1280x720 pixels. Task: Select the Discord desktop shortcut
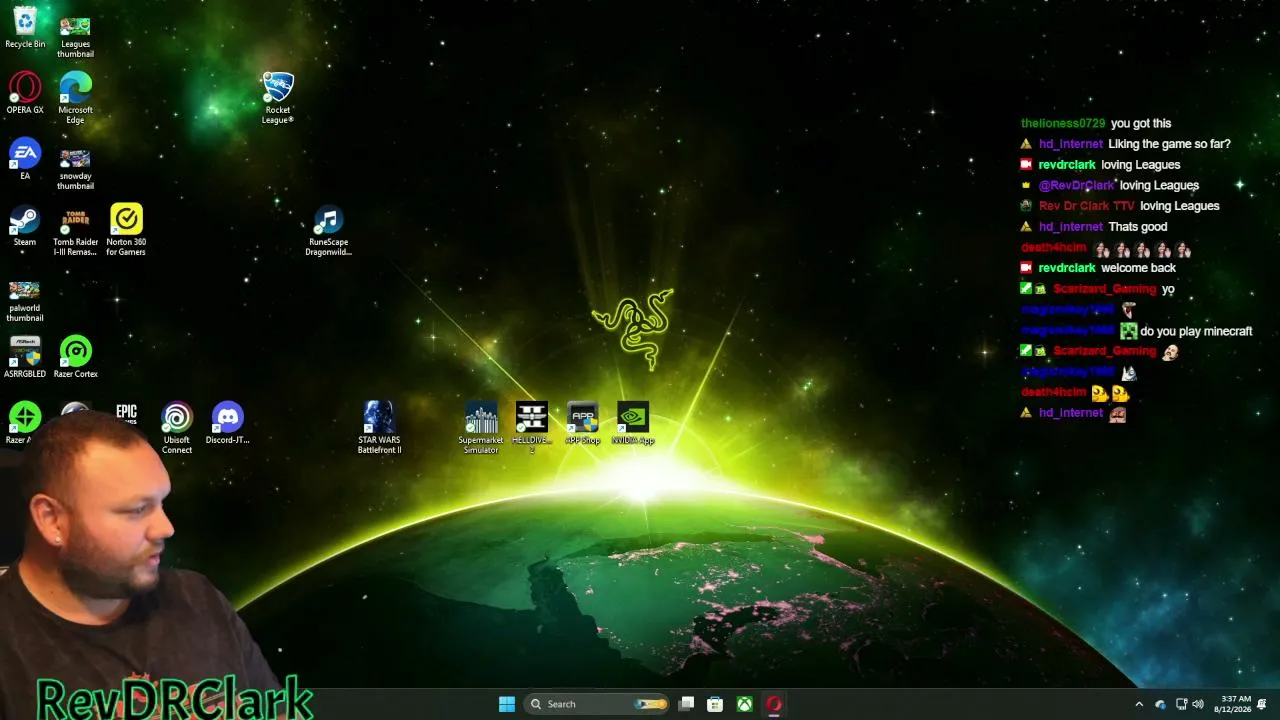pyautogui.click(x=228, y=423)
